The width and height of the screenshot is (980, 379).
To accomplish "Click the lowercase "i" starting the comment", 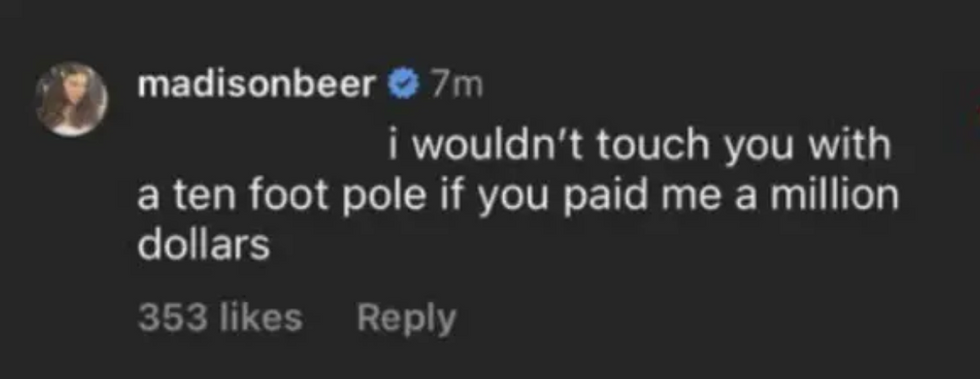I will point(392,147).
